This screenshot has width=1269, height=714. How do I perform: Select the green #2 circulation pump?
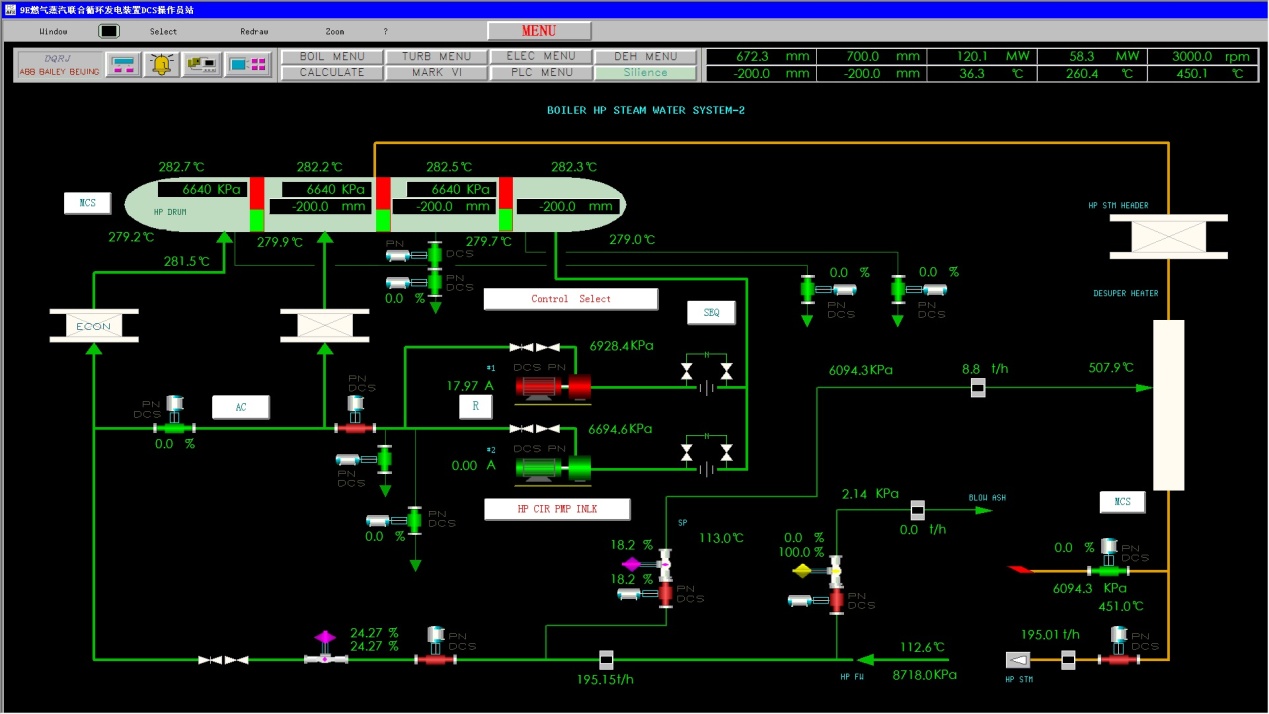(552, 467)
